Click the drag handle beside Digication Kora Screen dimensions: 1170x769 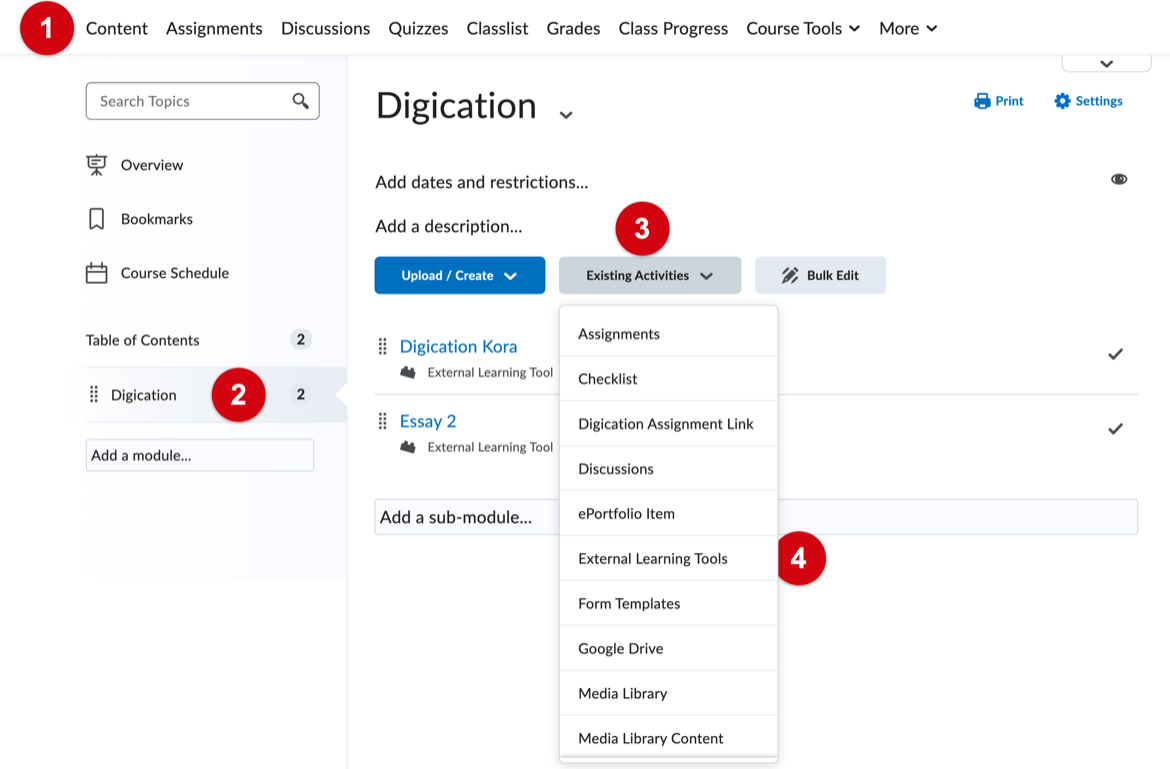point(383,346)
